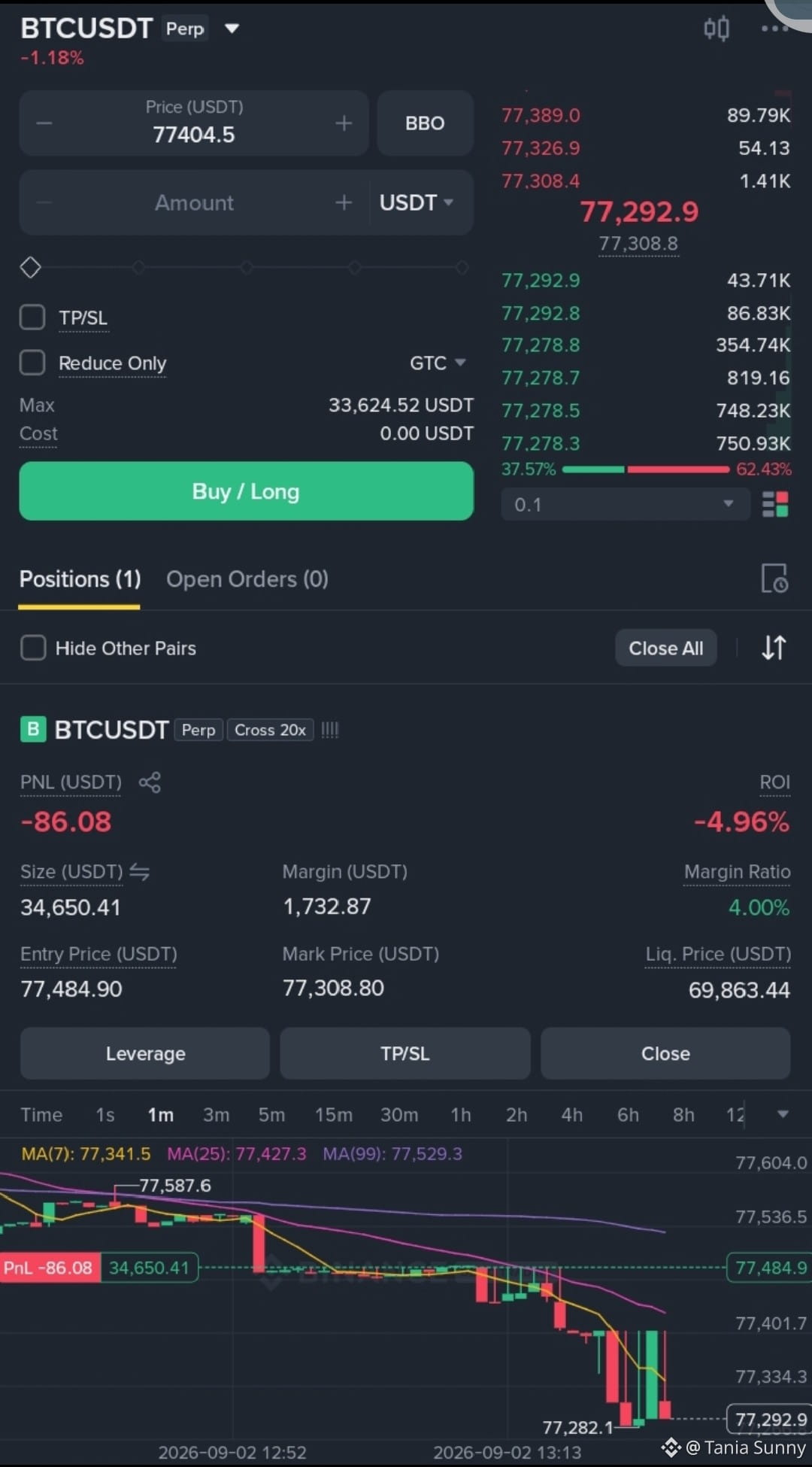Switch to the Open Orders (0) tab
This screenshot has height=1467, width=812.
pyautogui.click(x=247, y=579)
